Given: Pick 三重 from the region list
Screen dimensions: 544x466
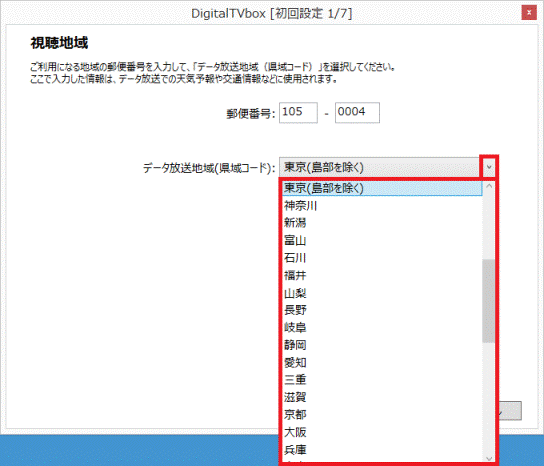Looking at the screenshot, I should click(x=382, y=380).
